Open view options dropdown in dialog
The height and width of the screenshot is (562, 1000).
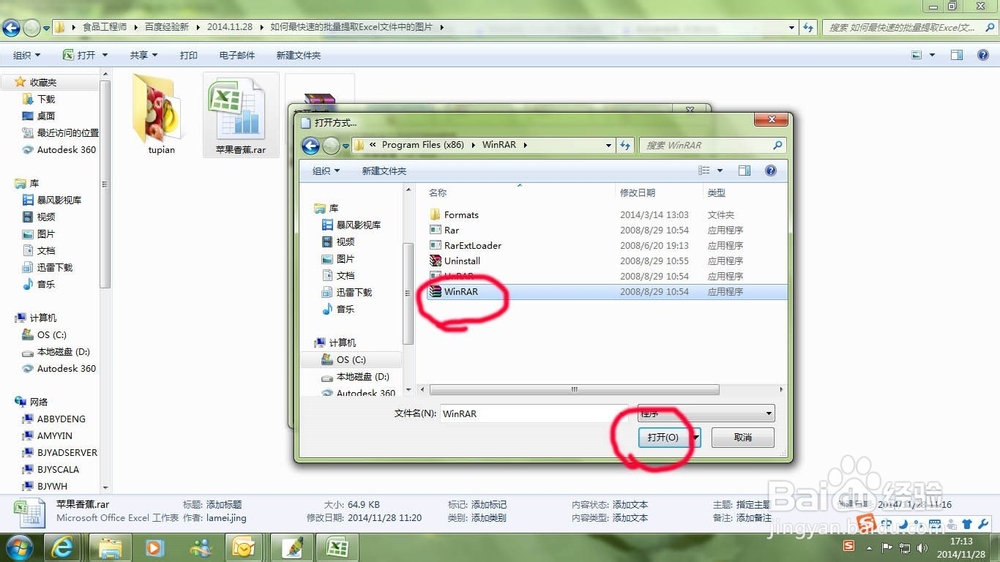(720, 171)
